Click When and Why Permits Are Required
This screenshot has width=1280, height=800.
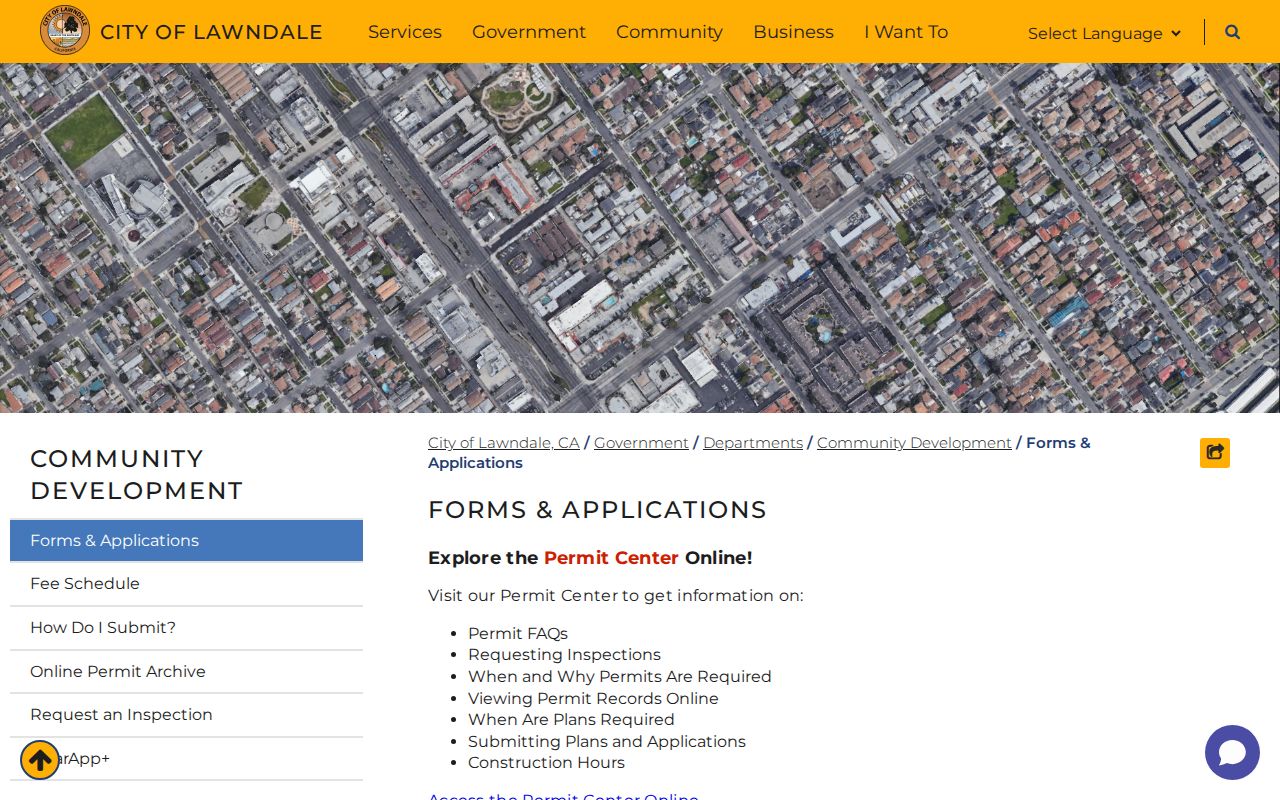[x=620, y=677]
